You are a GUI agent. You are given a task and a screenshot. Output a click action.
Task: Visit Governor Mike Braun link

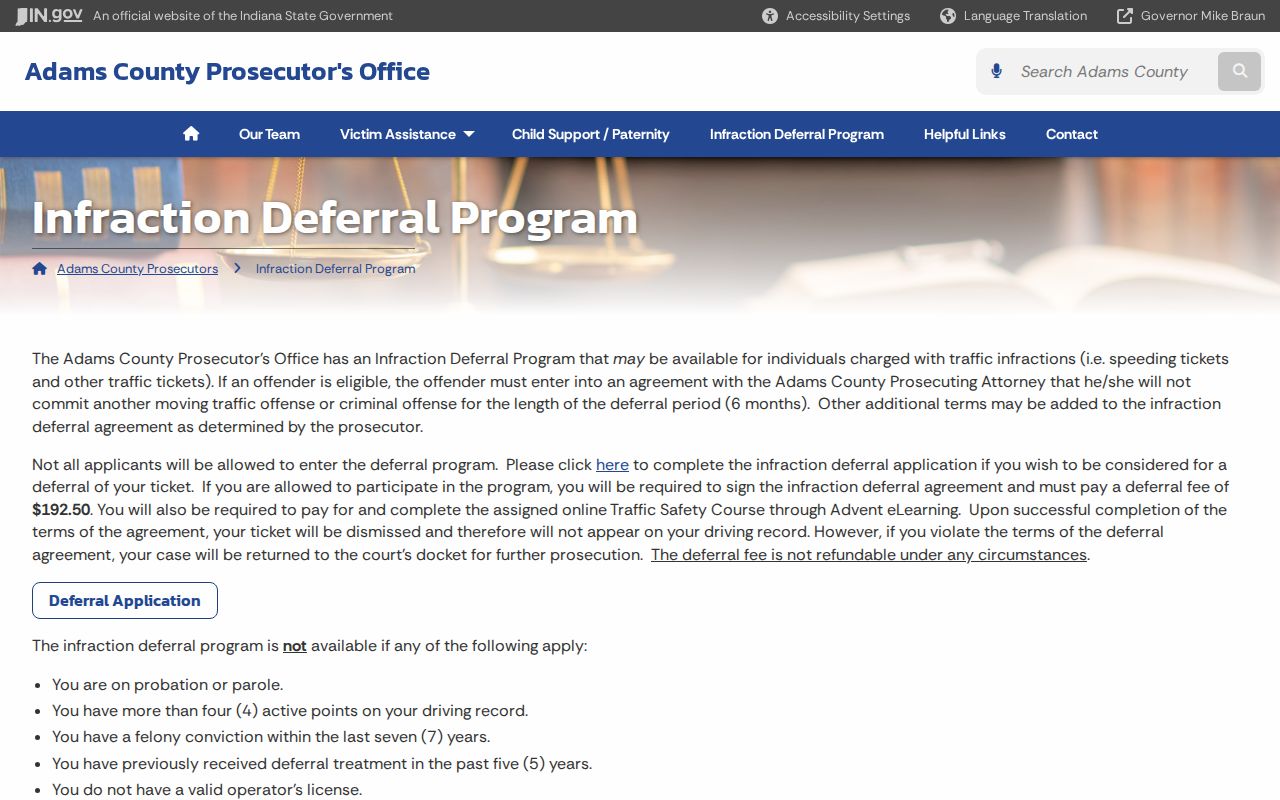click(1190, 16)
